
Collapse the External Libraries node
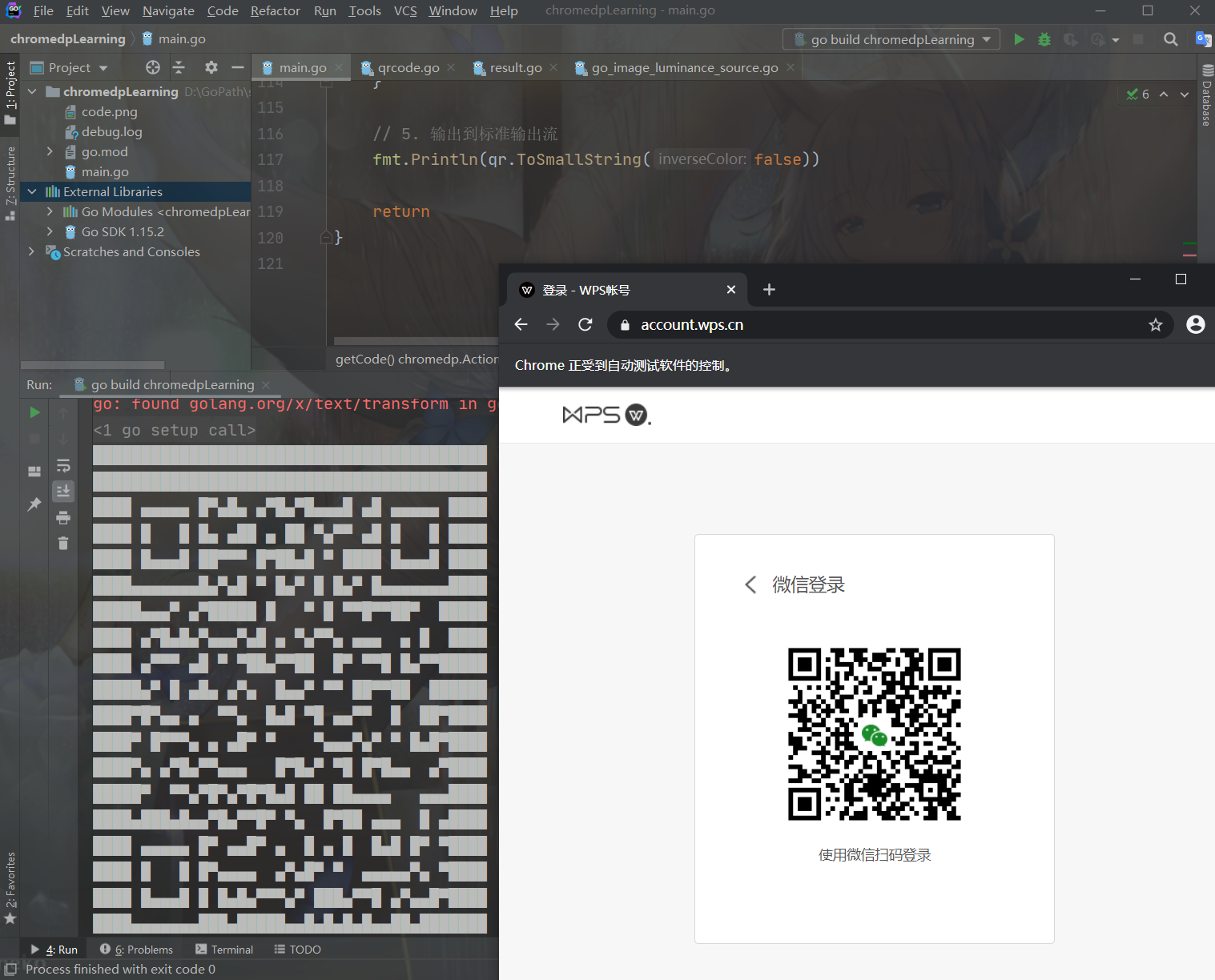coord(31,191)
